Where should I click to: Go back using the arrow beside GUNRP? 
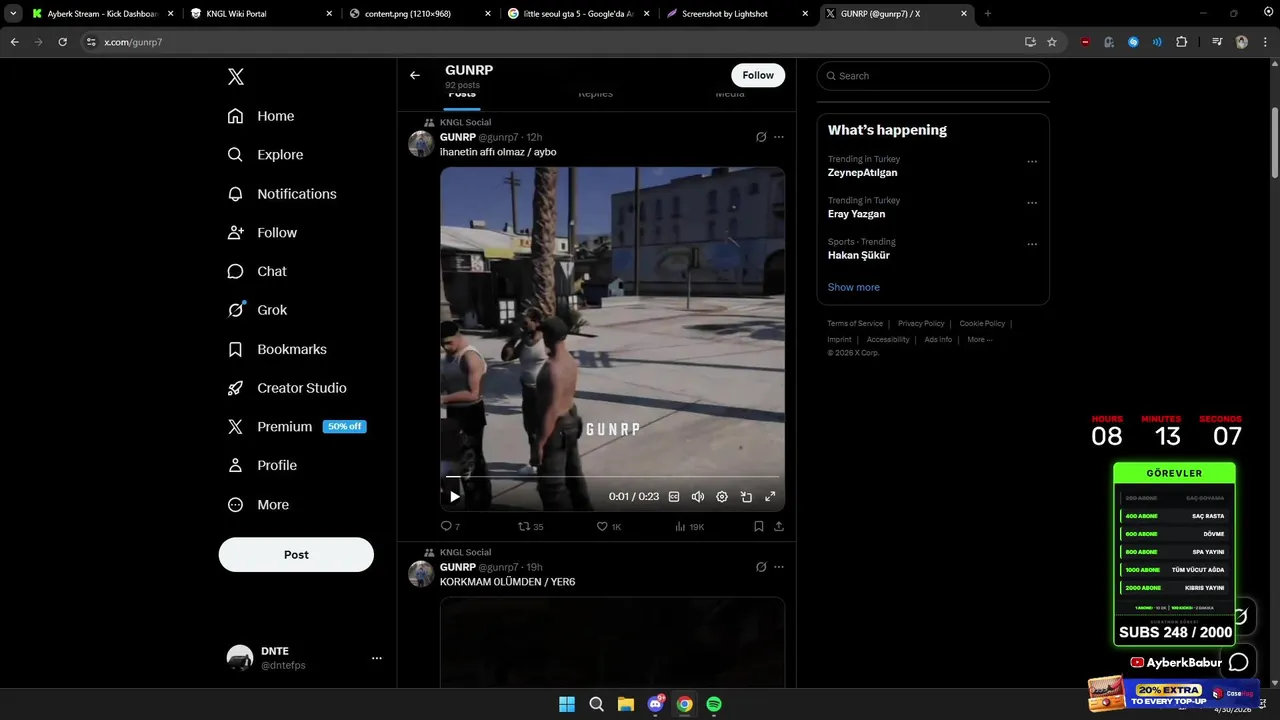pyautogui.click(x=415, y=75)
